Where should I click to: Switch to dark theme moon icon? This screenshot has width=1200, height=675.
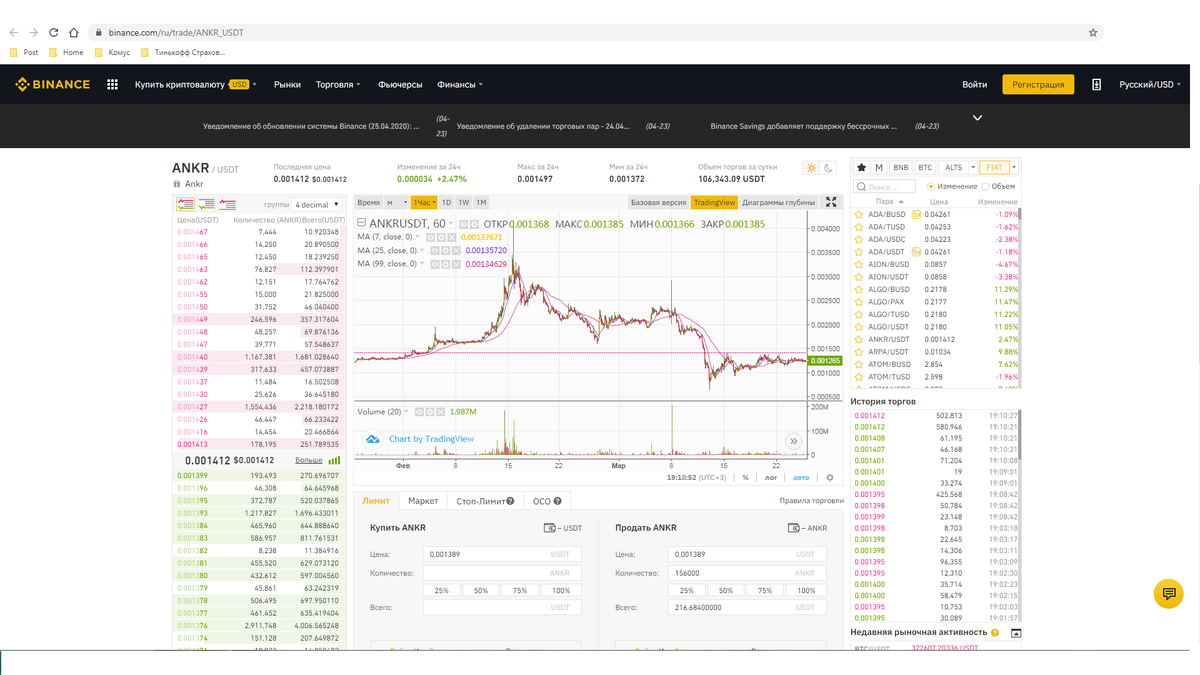[829, 168]
